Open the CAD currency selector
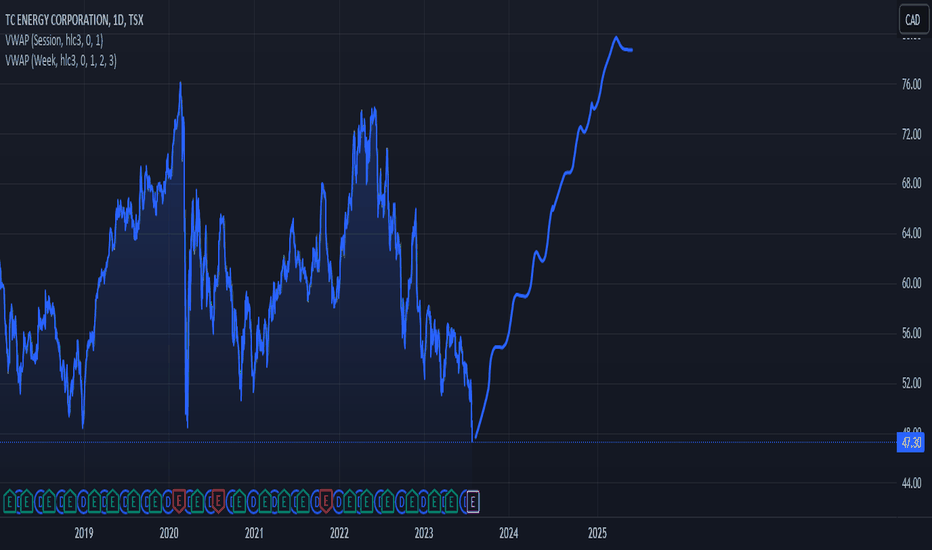 pyautogui.click(x=912, y=20)
